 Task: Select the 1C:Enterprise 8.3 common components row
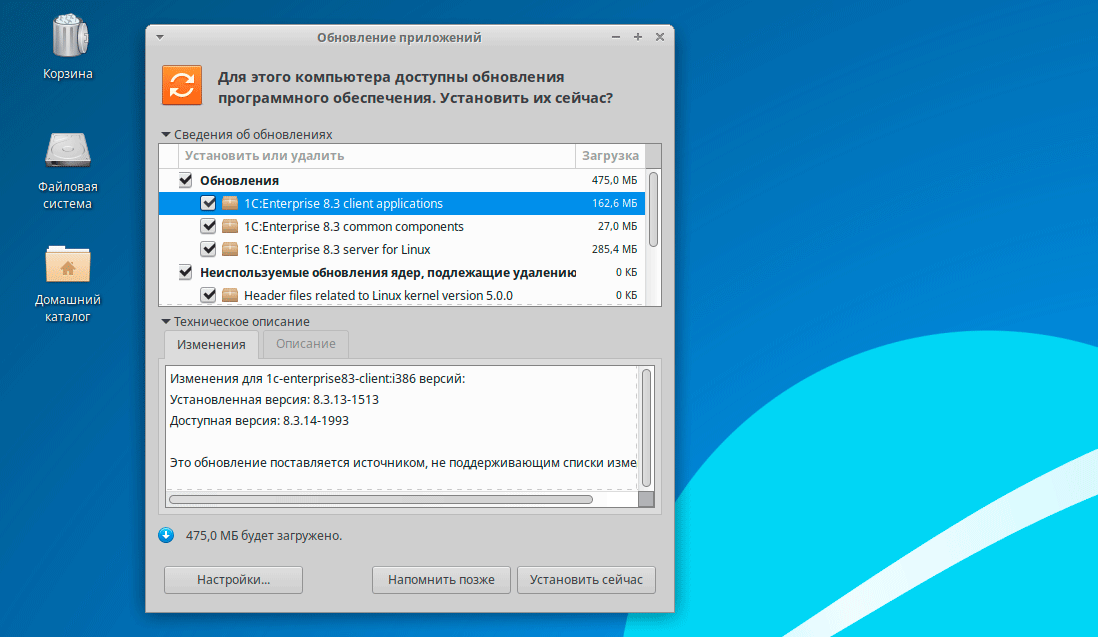tap(402, 226)
